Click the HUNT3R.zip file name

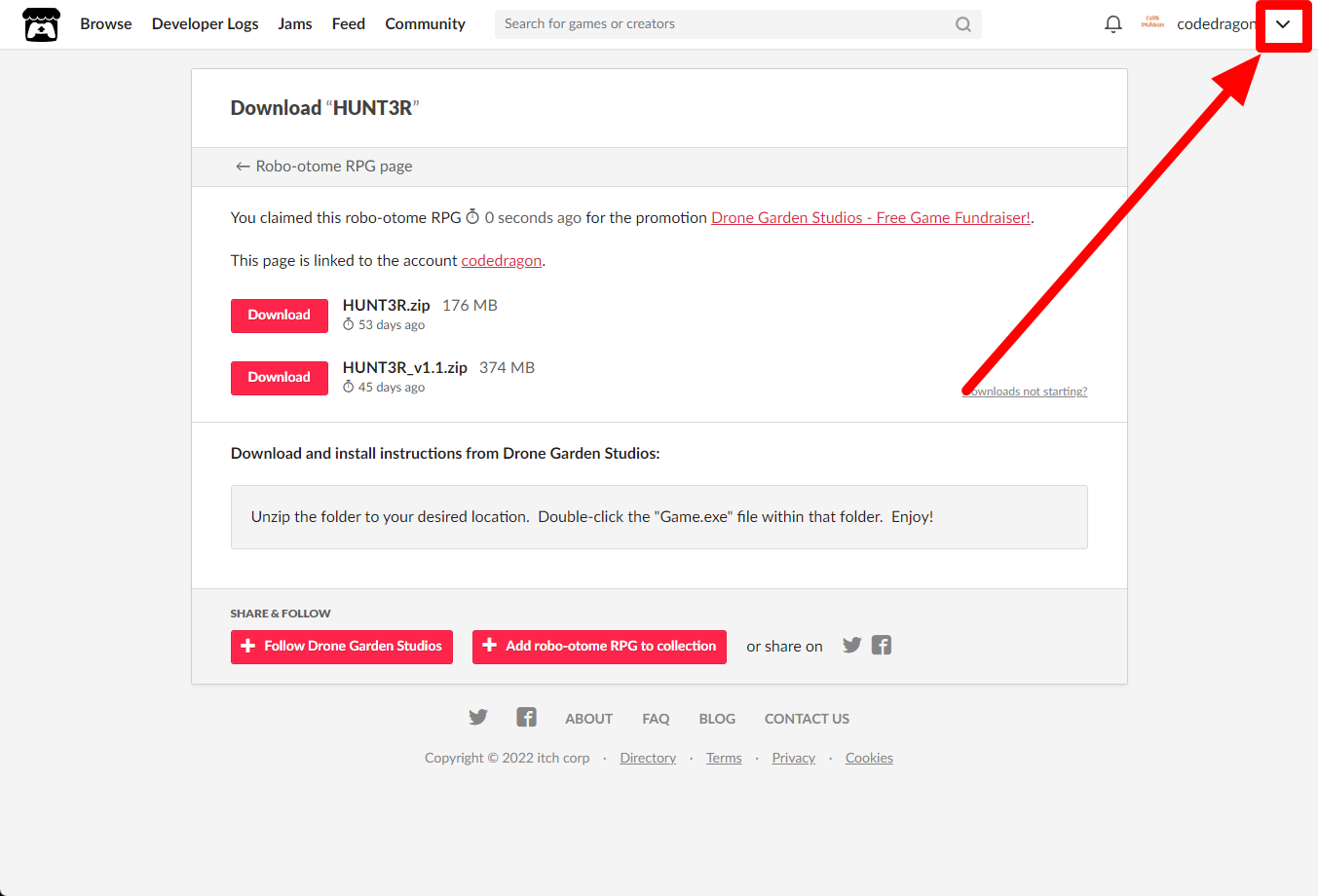click(387, 306)
